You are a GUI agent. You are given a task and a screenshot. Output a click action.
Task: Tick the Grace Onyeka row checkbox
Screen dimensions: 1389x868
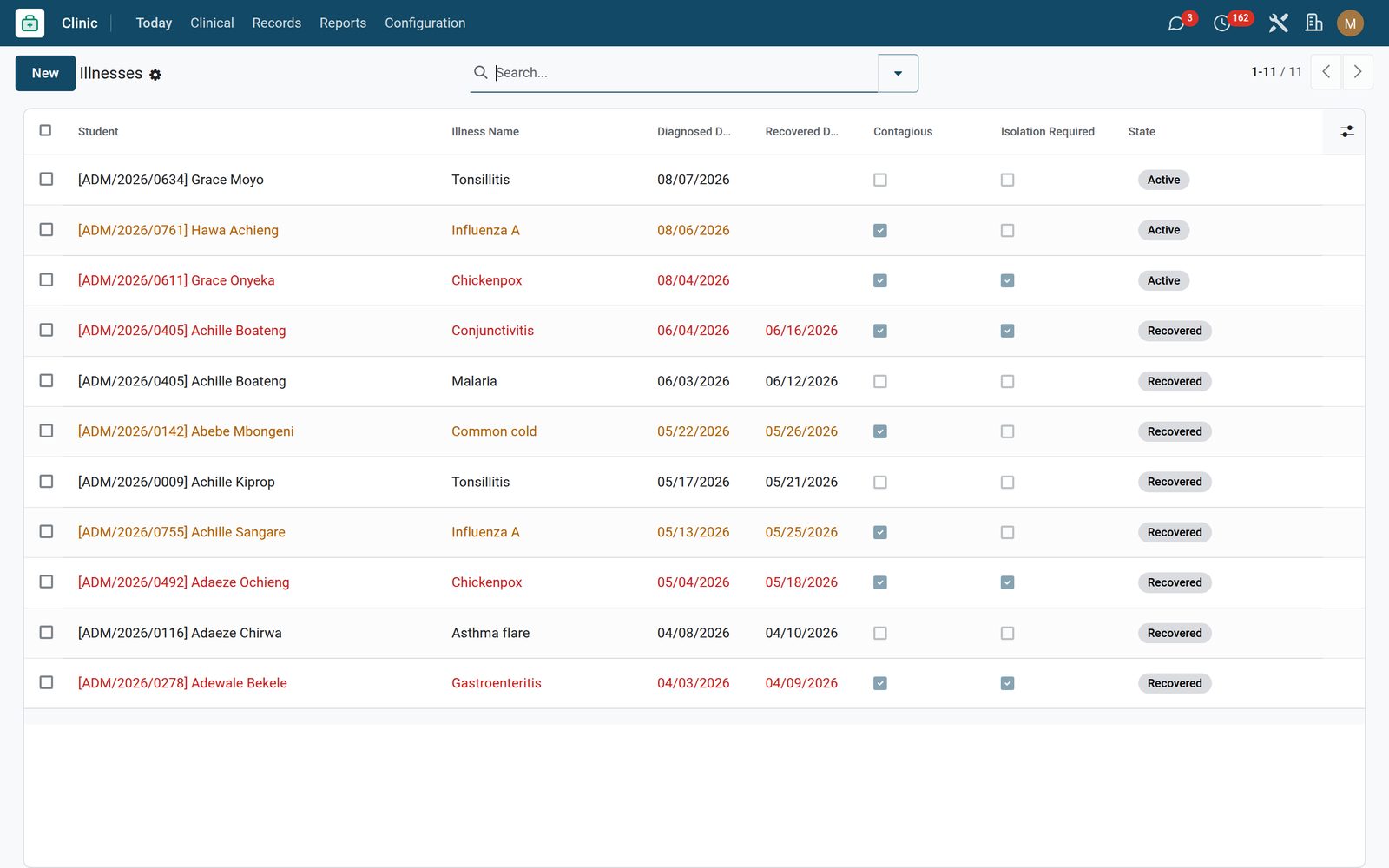pos(46,279)
